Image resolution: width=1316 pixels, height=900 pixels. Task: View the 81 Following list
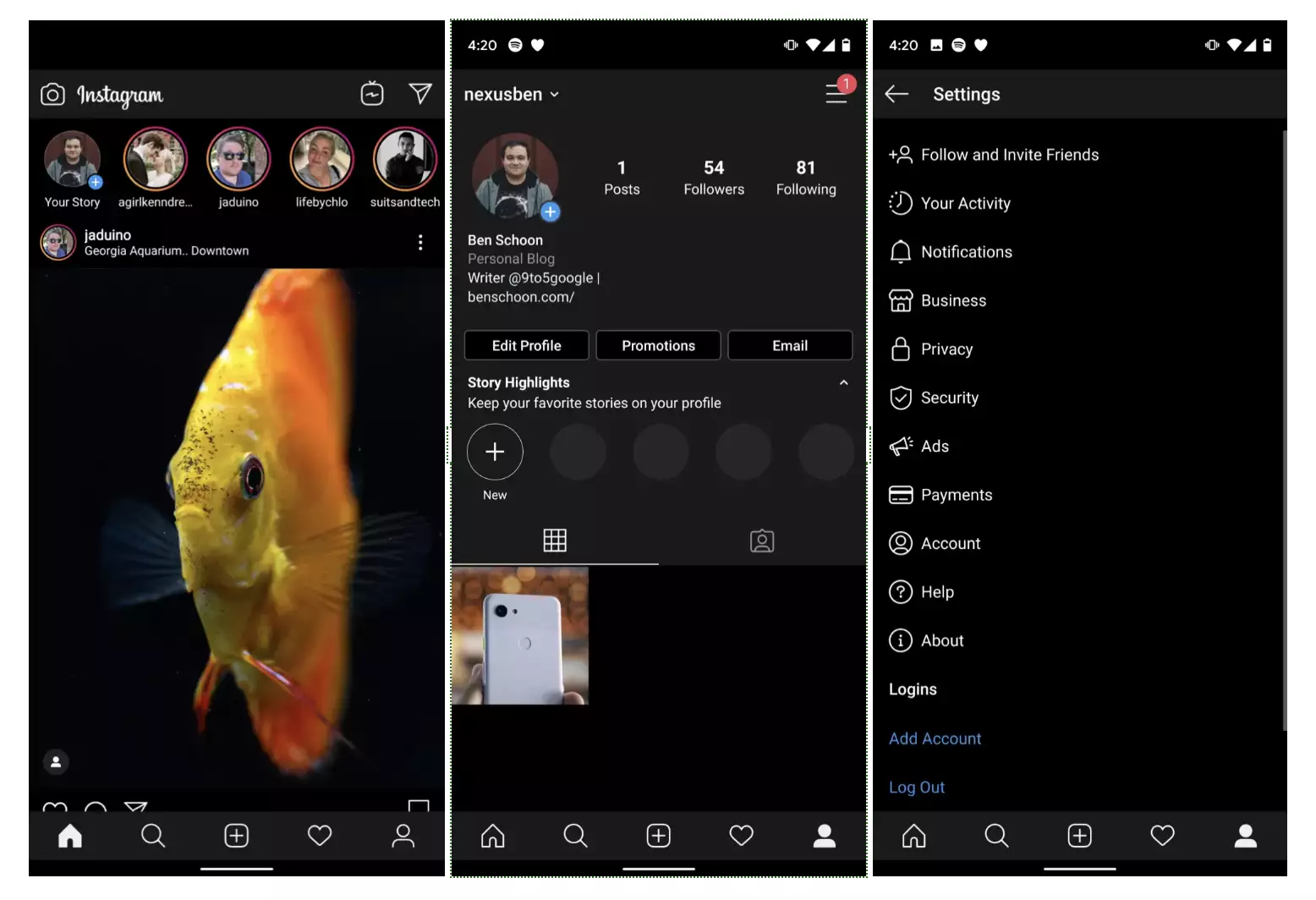pos(806,178)
